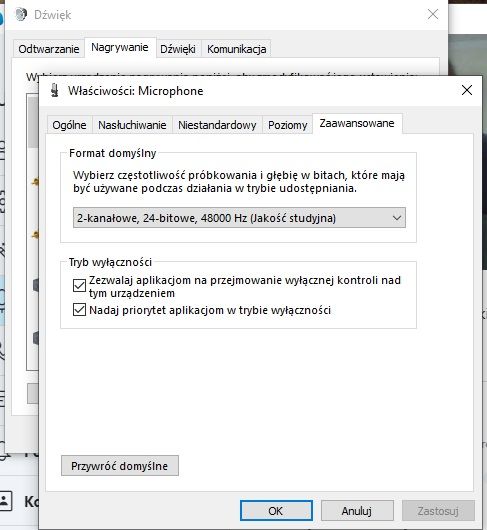This screenshot has height=530, width=487.
Task: Select the Niestandardowy tab
Action: pyautogui.click(x=217, y=125)
